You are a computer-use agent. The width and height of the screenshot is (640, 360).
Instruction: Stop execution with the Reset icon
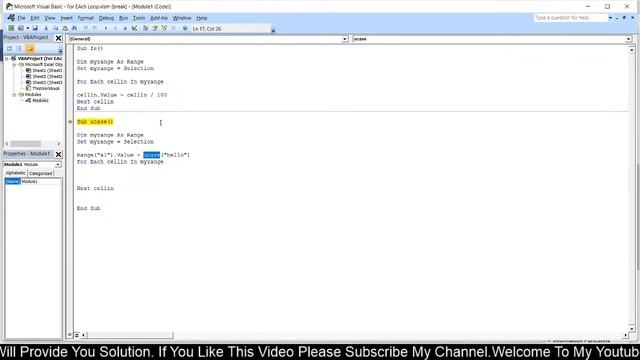pos(125,28)
